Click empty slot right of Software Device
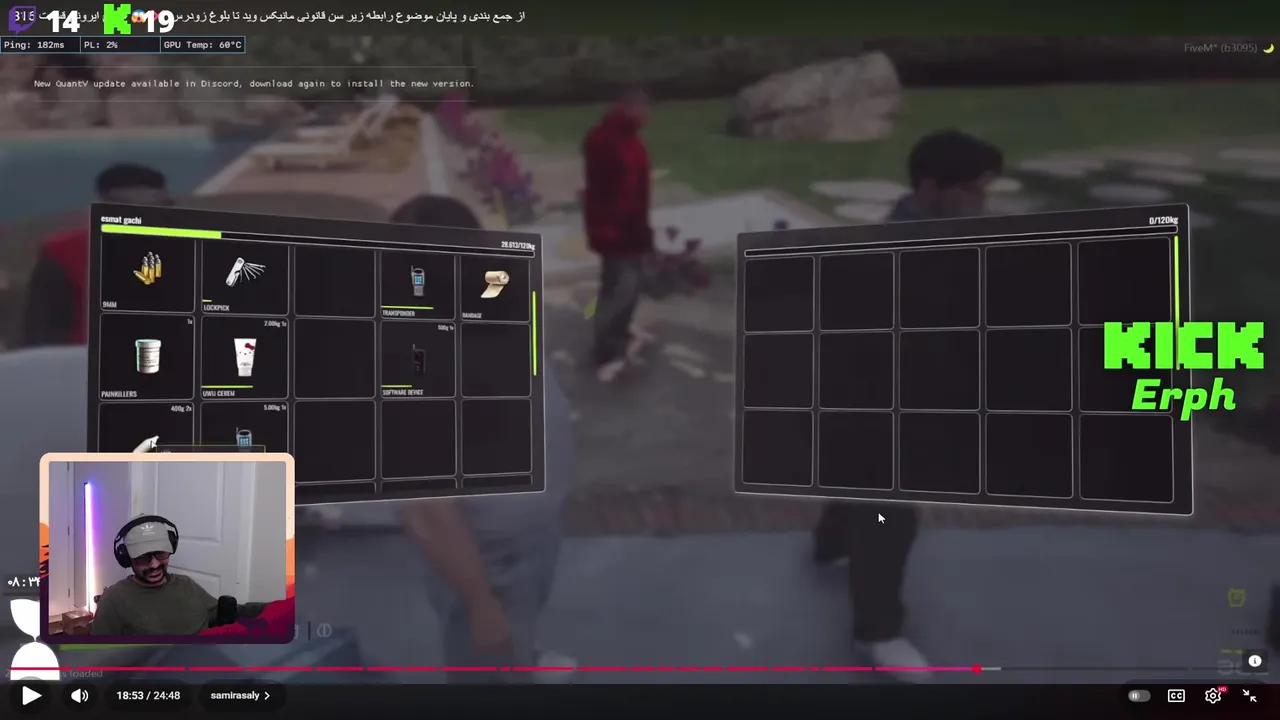Image resolution: width=1280 pixels, height=720 pixels. (x=495, y=361)
